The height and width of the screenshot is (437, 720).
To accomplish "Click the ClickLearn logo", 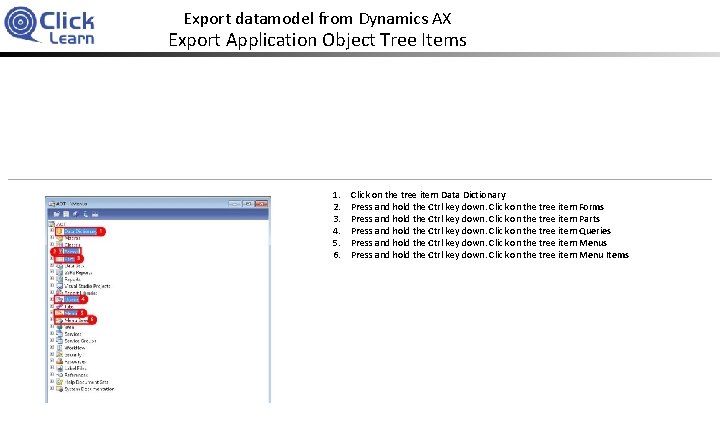I will (49, 25).
